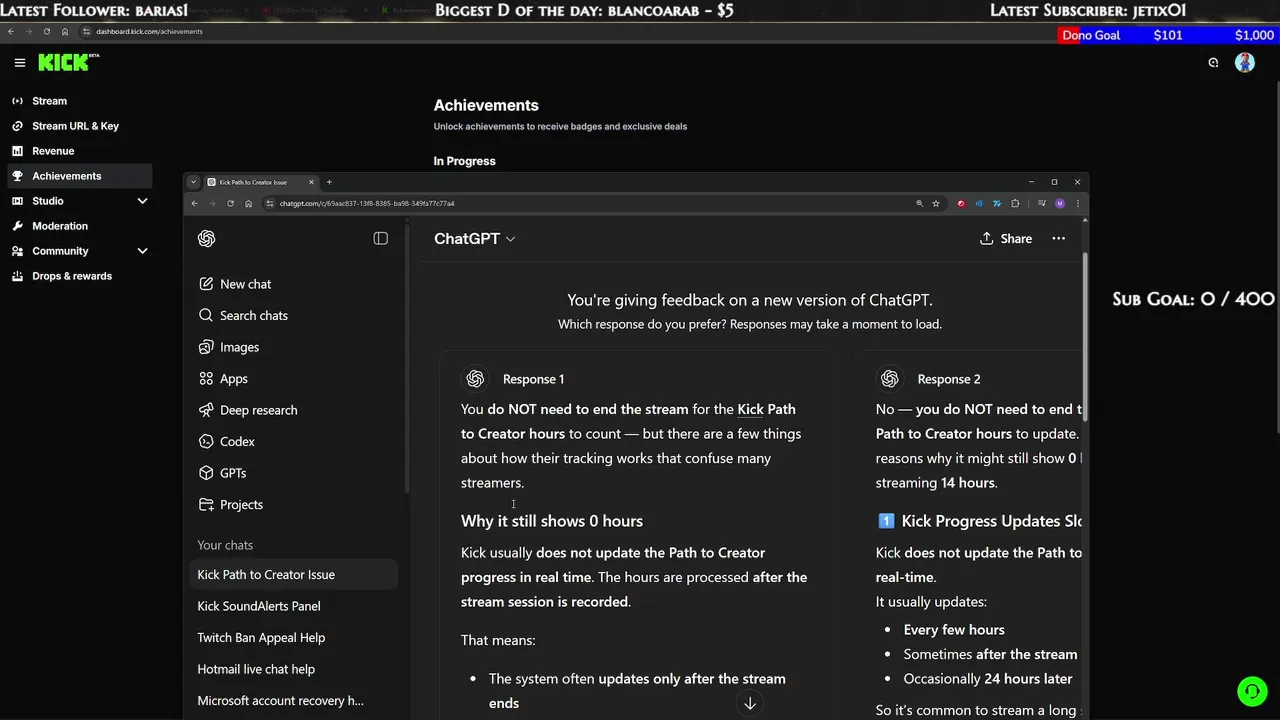Share this ChatGPT conversation

1006,238
